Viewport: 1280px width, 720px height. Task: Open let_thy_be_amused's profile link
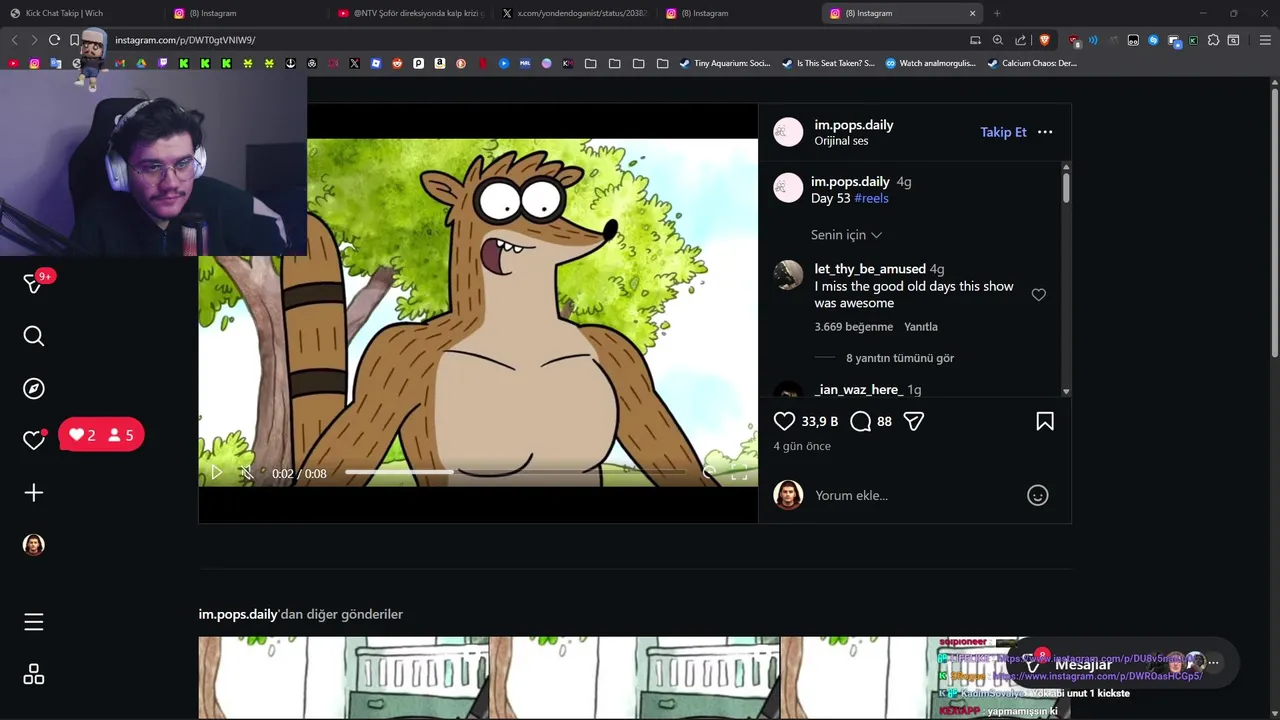pos(870,269)
